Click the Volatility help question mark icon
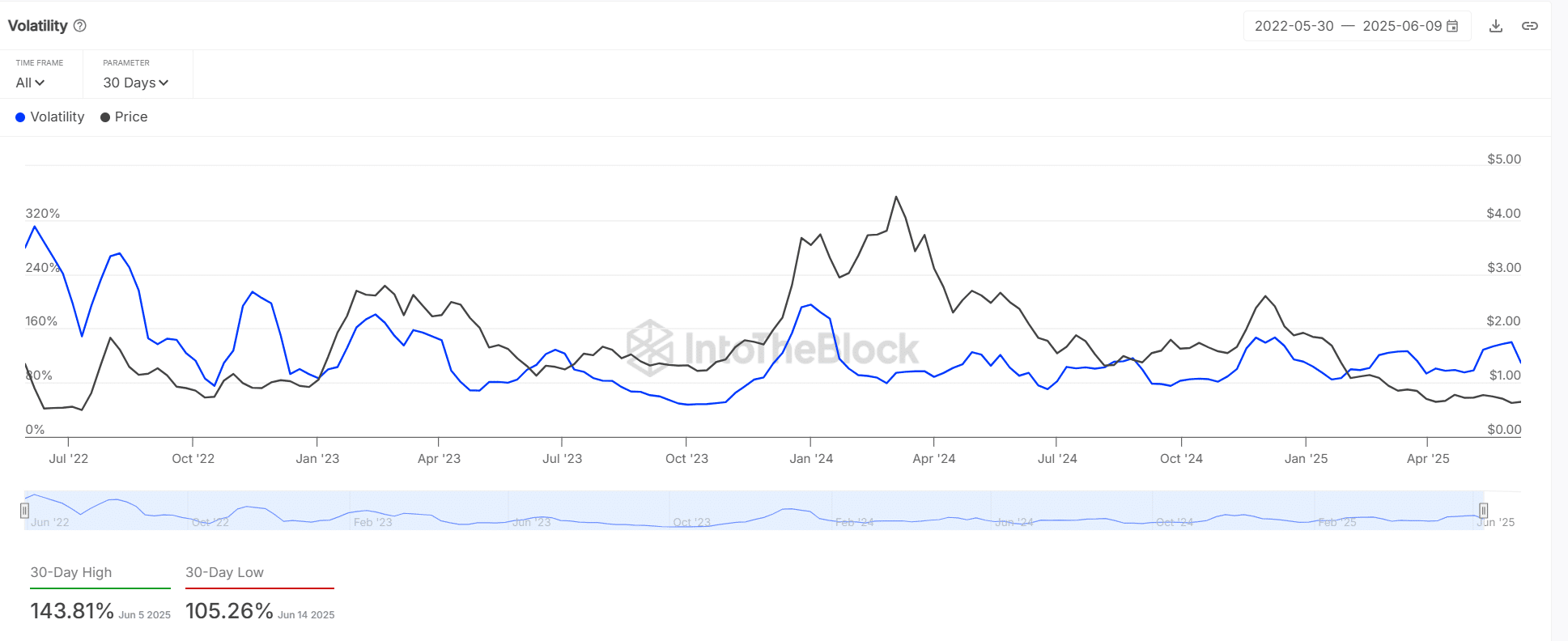This screenshot has width=1568, height=641. coord(80,26)
